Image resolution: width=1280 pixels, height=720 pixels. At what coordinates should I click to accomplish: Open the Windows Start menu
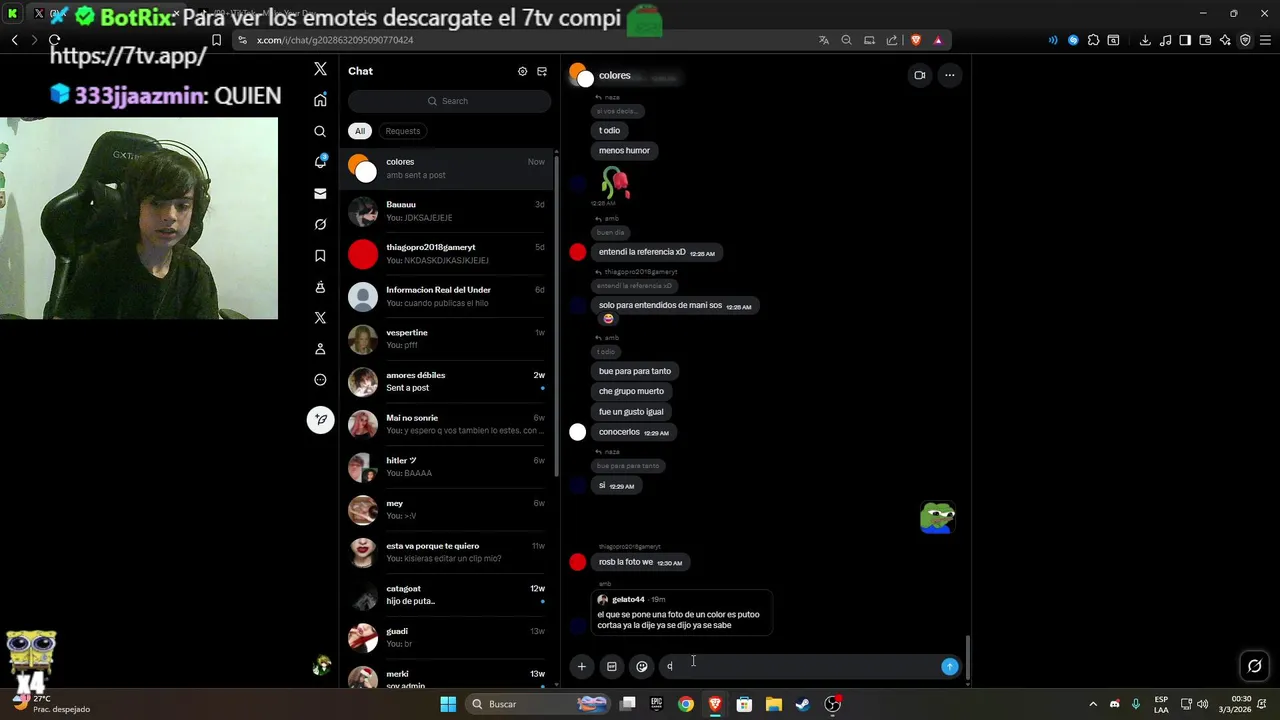[x=448, y=704]
